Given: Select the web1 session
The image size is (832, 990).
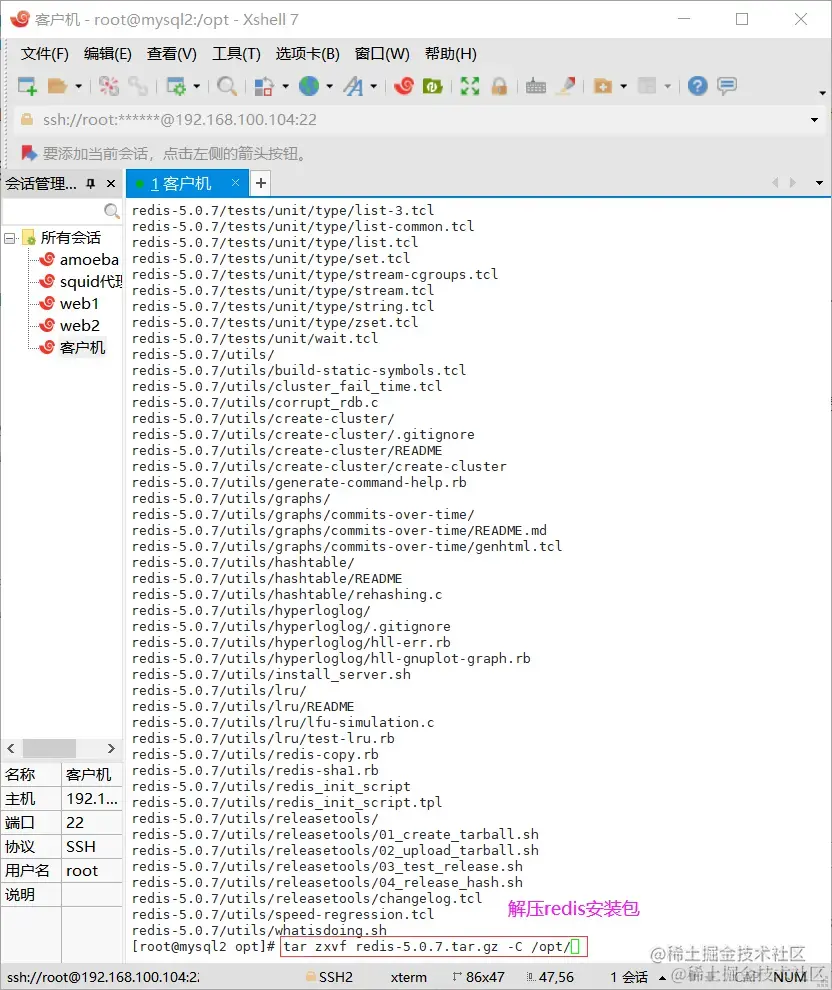Looking at the screenshot, I should (x=69, y=304).
